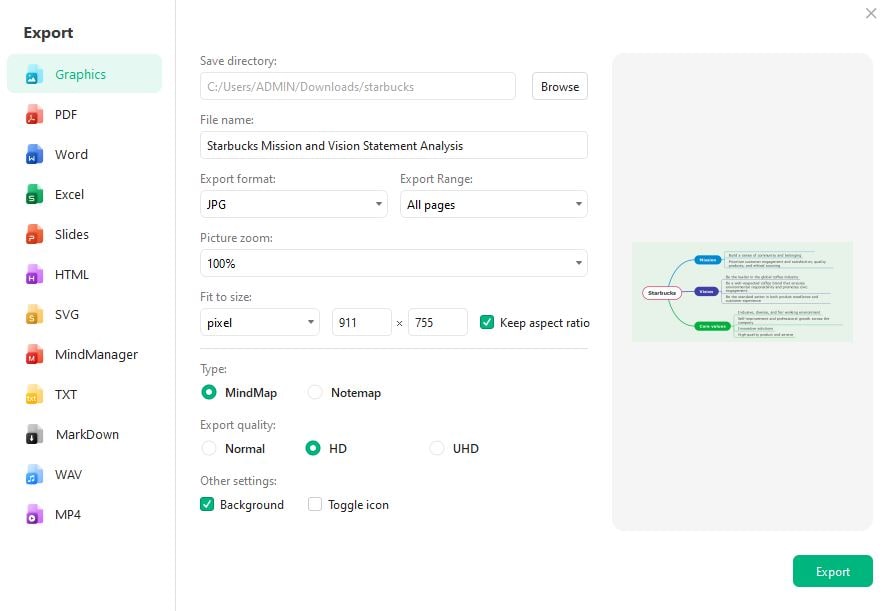The width and height of the screenshot is (892, 611).
Task: Click the green Export button
Action: (x=833, y=571)
